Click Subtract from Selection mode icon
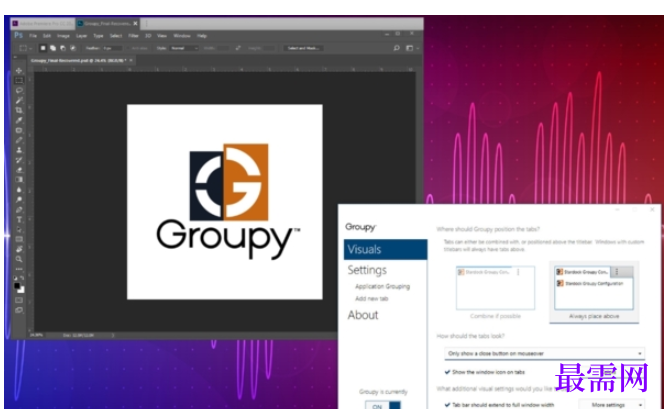This screenshot has height=409, width=667. (x=63, y=48)
